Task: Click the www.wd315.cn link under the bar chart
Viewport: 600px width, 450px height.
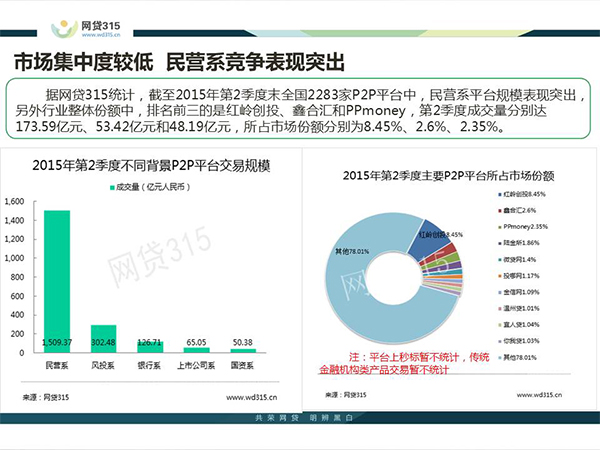Action: click(x=251, y=397)
